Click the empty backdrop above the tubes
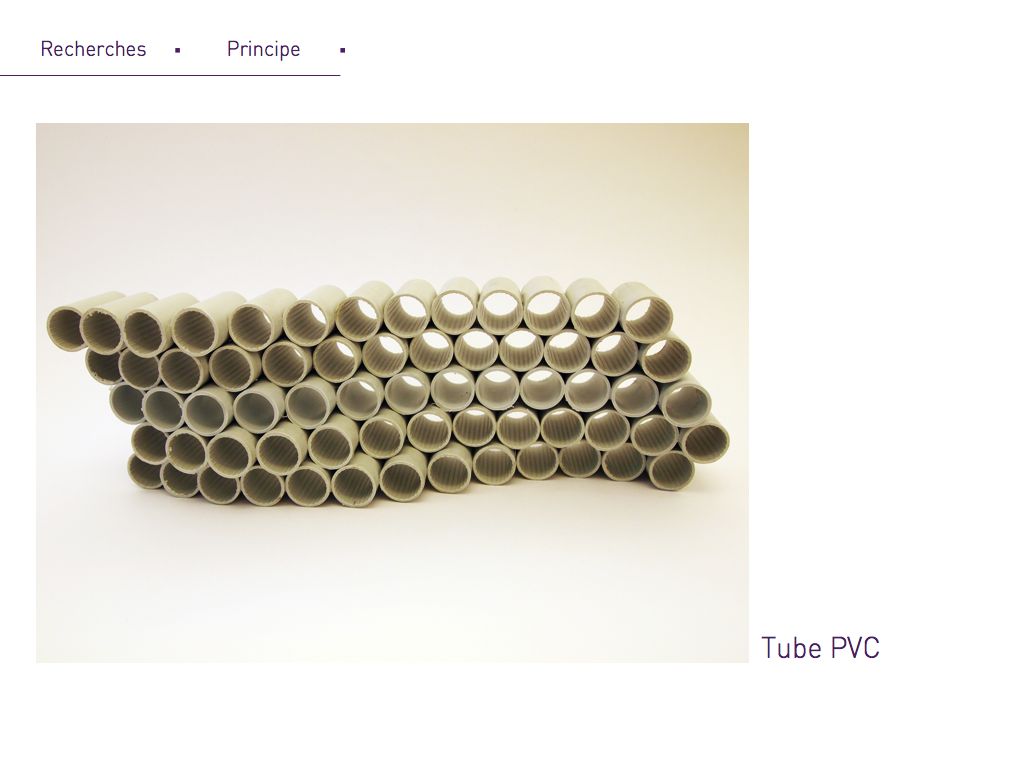 [x=392, y=196]
